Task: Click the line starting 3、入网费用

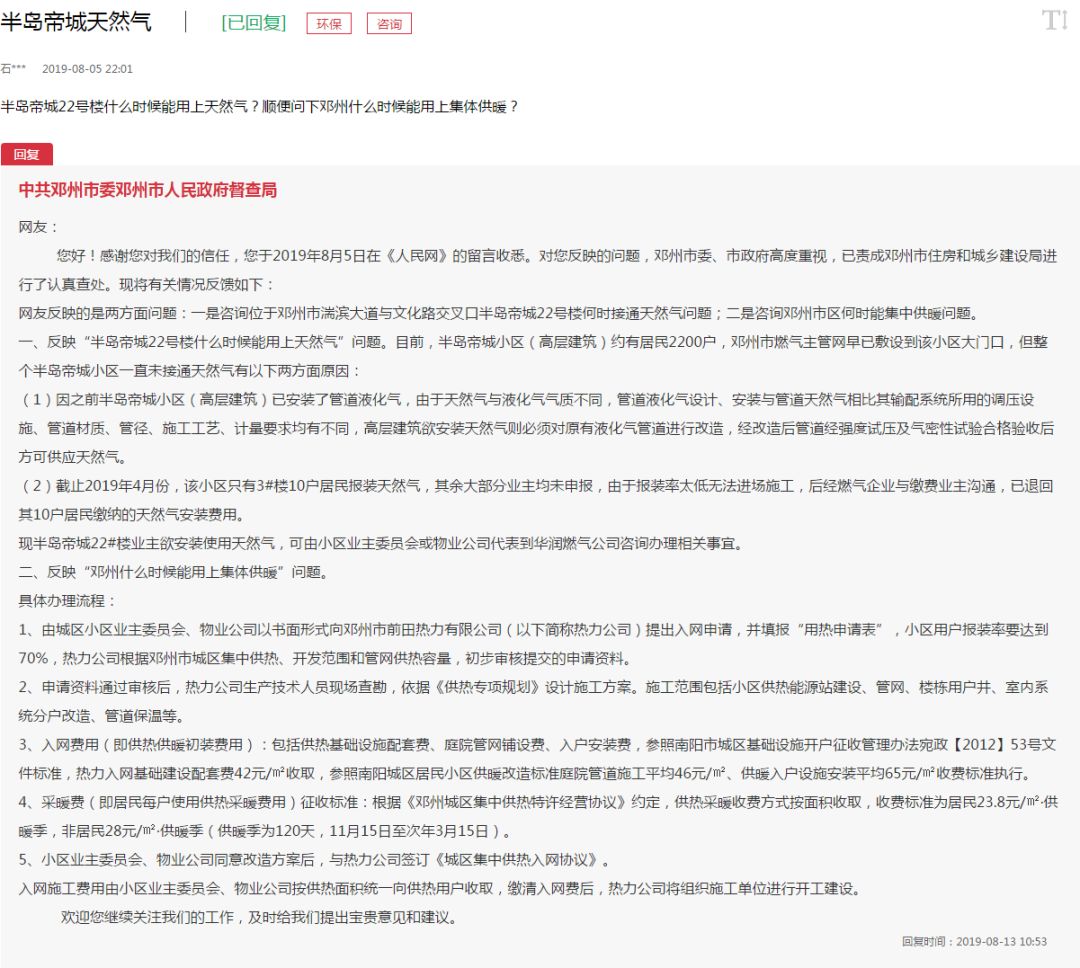Action: point(537,744)
